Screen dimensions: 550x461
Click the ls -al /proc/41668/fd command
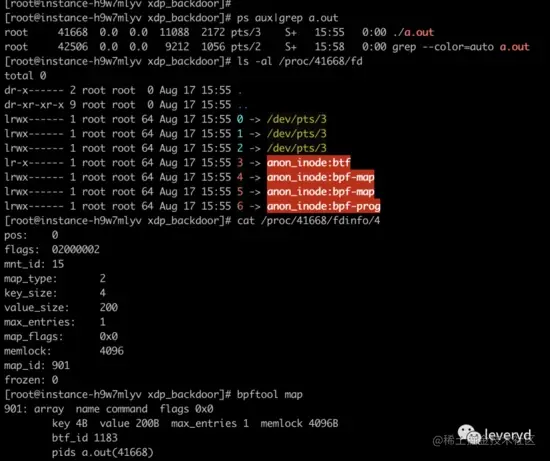click(x=300, y=61)
